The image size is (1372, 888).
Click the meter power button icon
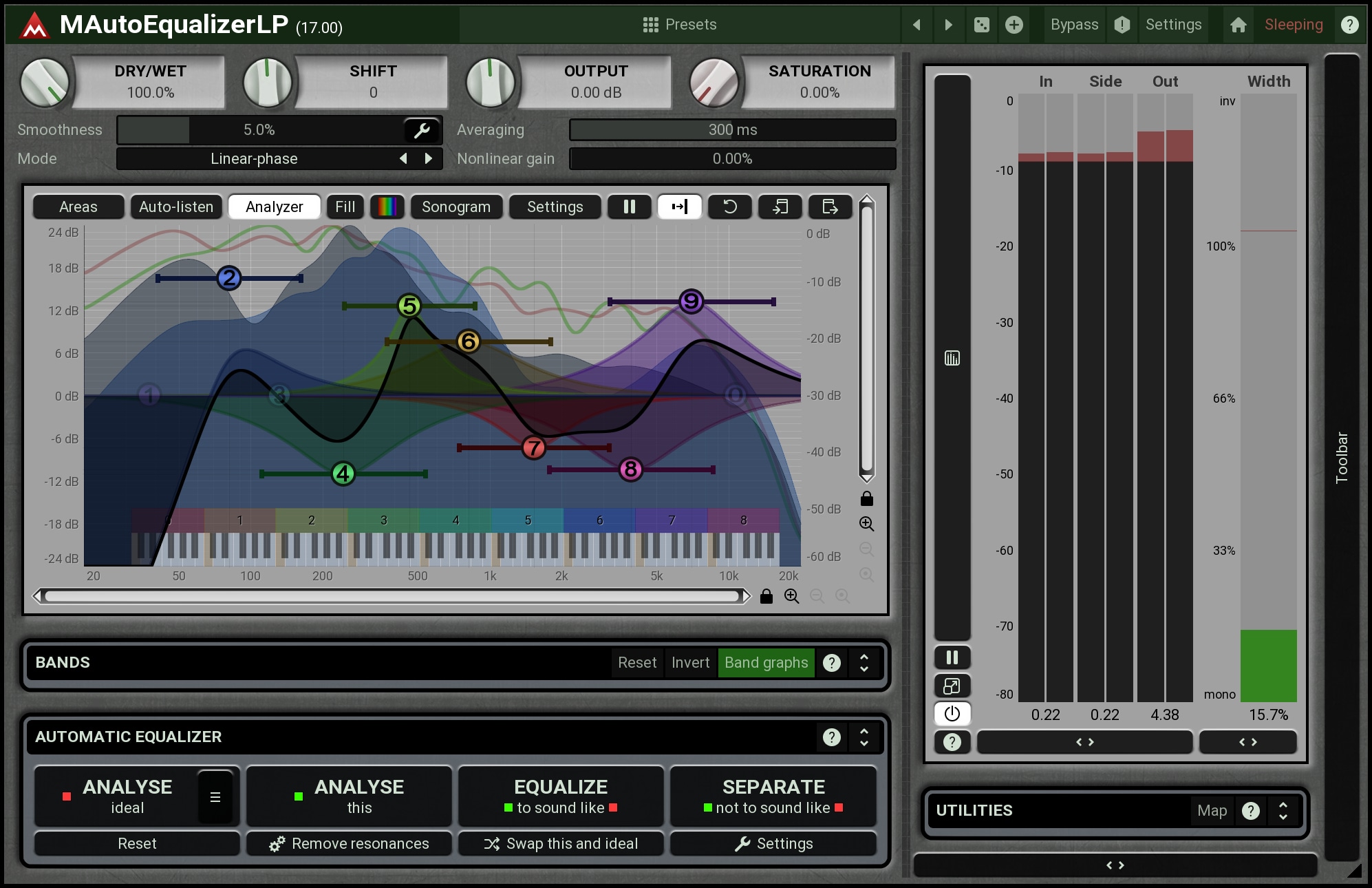(952, 714)
